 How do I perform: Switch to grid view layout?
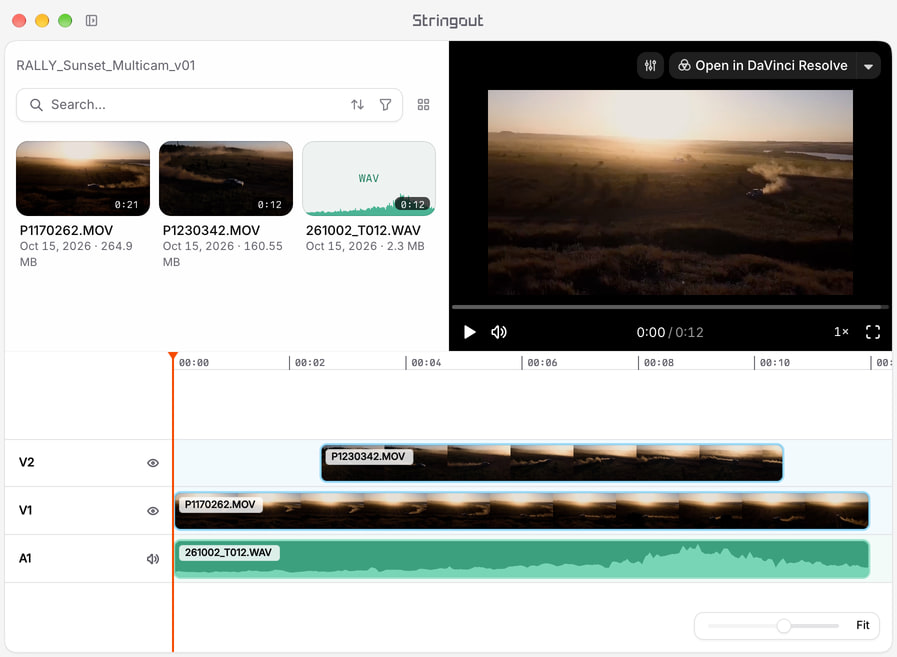(x=423, y=105)
